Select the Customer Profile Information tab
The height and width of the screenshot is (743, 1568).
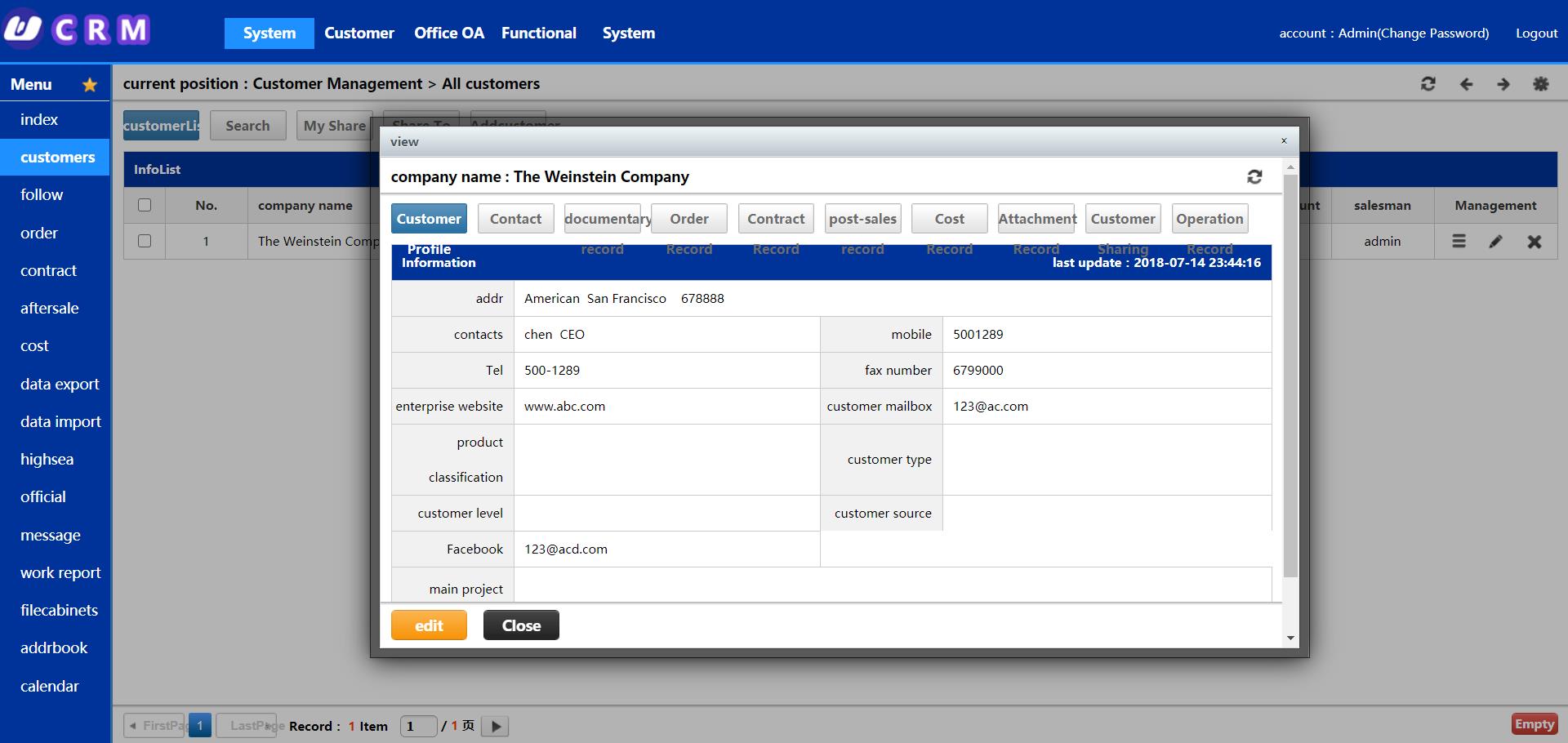click(x=429, y=218)
